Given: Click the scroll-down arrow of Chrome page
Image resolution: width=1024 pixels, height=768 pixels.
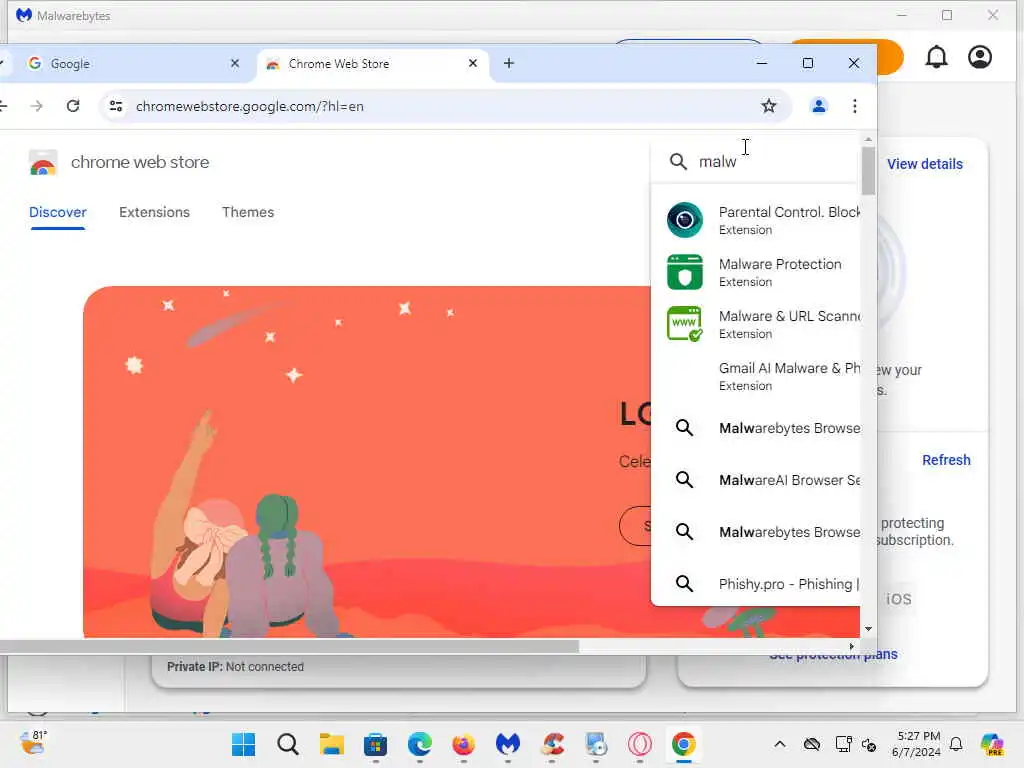Looking at the screenshot, I should point(868,629).
